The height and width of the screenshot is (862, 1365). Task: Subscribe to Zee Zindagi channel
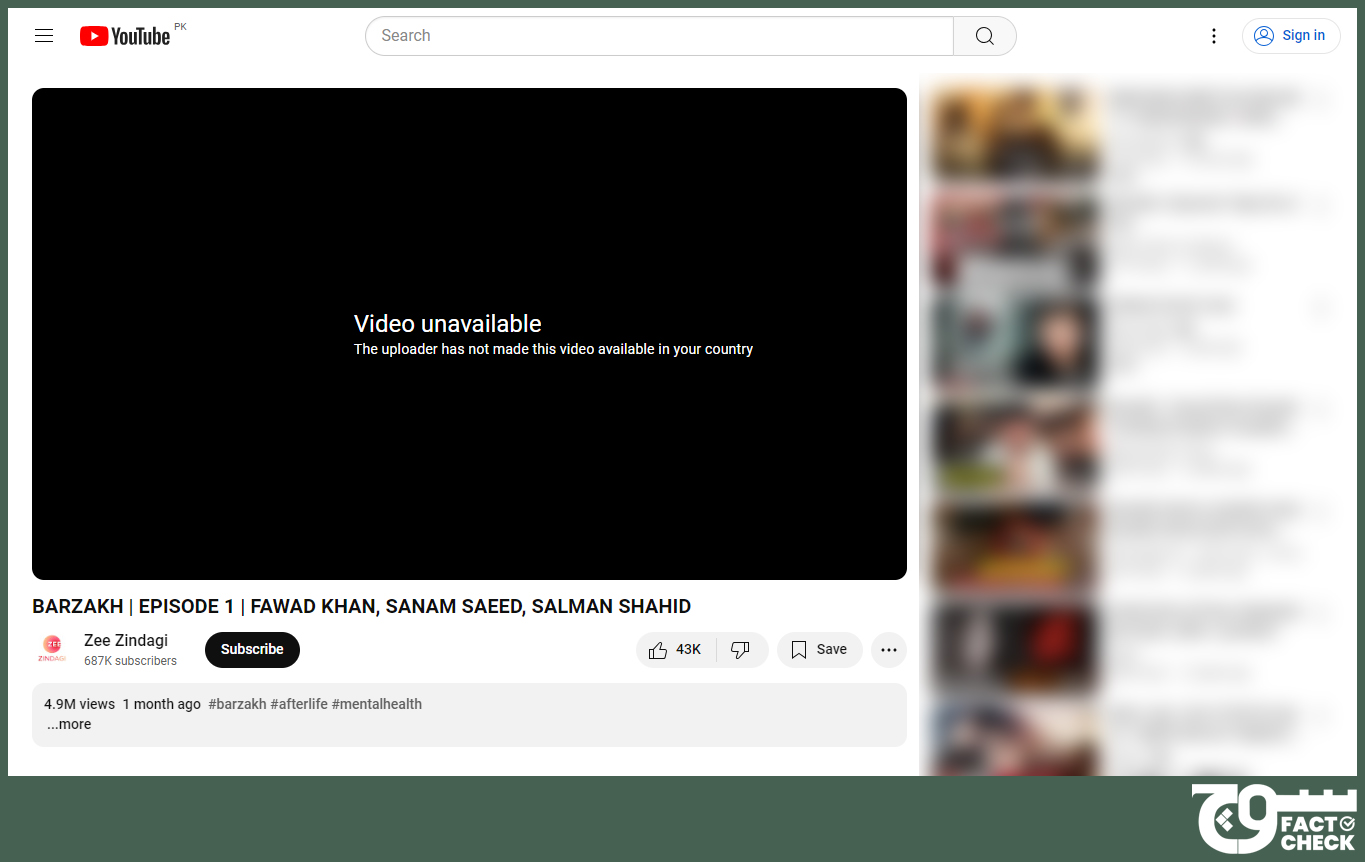pos(252,649)
